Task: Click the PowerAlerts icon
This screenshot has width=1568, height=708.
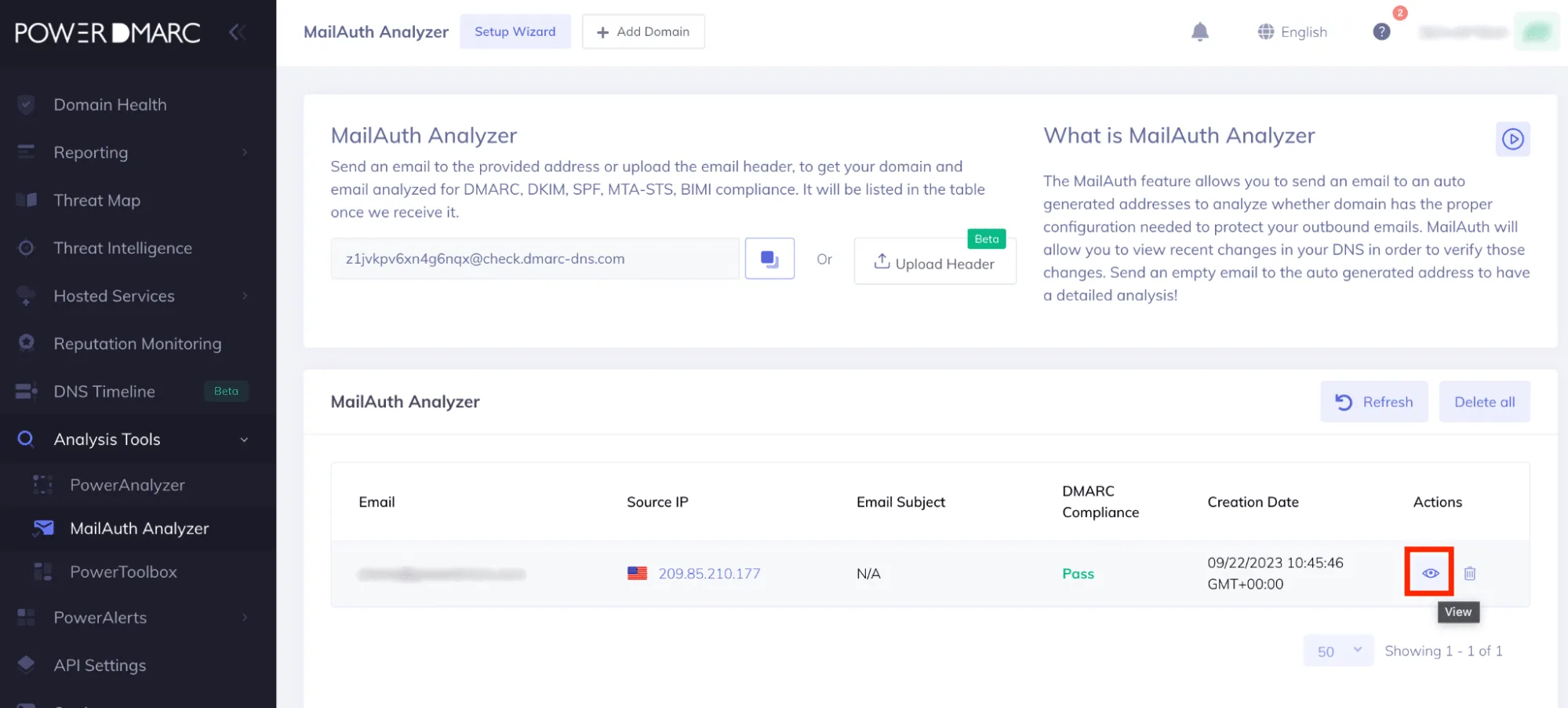Action: tap(26, 617)
